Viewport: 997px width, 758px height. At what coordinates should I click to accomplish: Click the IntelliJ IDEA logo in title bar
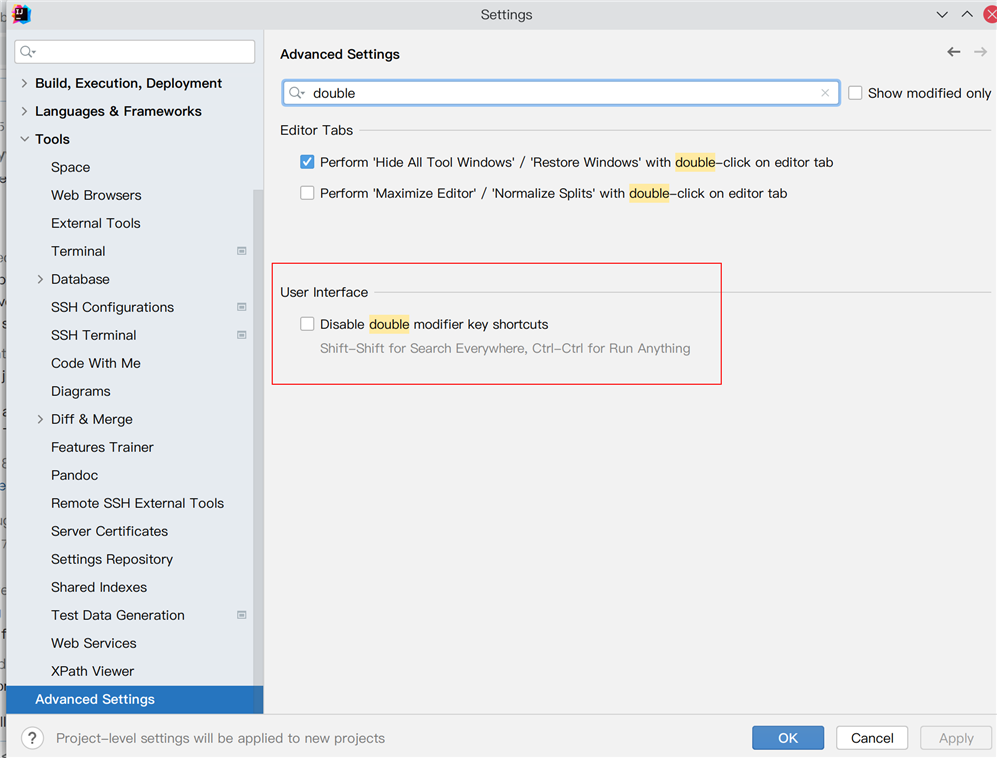21,14
